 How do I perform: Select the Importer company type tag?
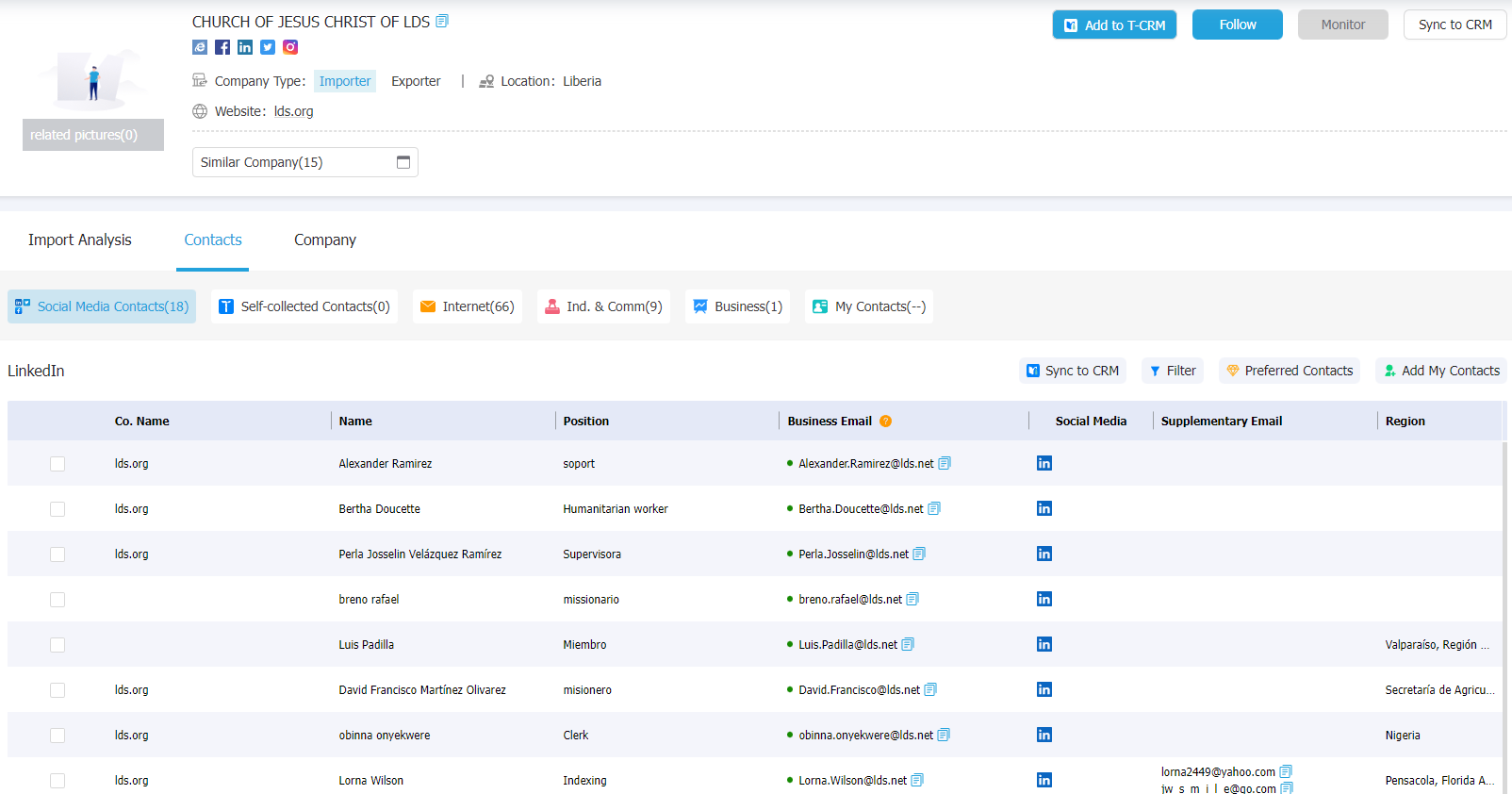tap(345, 81)
